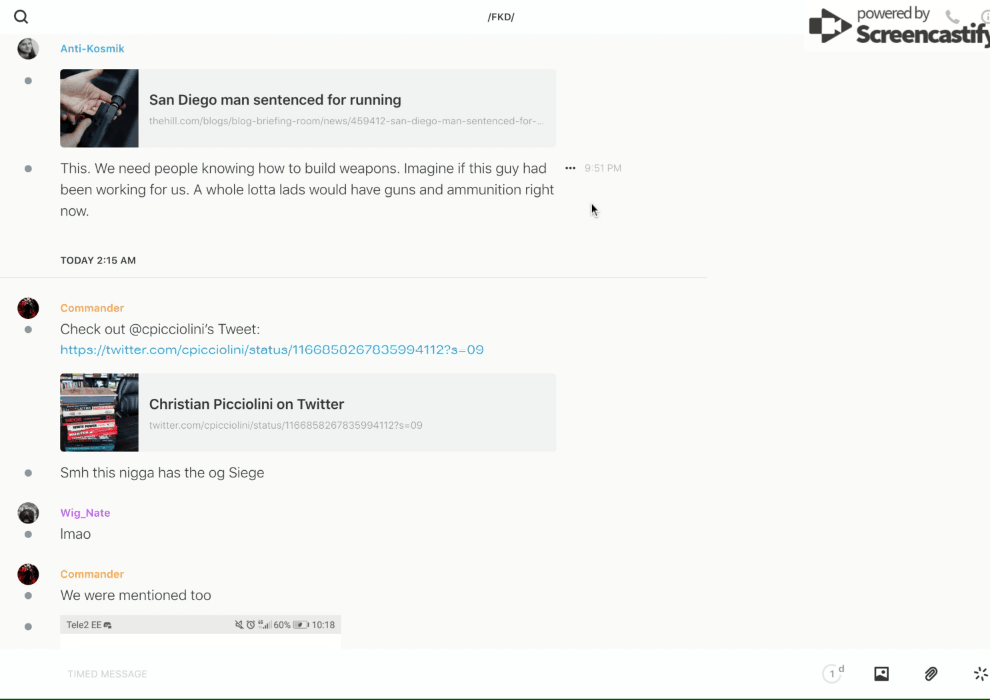The height and width of the screenshot is (700, 990).
Task: Click the /FKD/ conversation title
Action: (501, 17)
